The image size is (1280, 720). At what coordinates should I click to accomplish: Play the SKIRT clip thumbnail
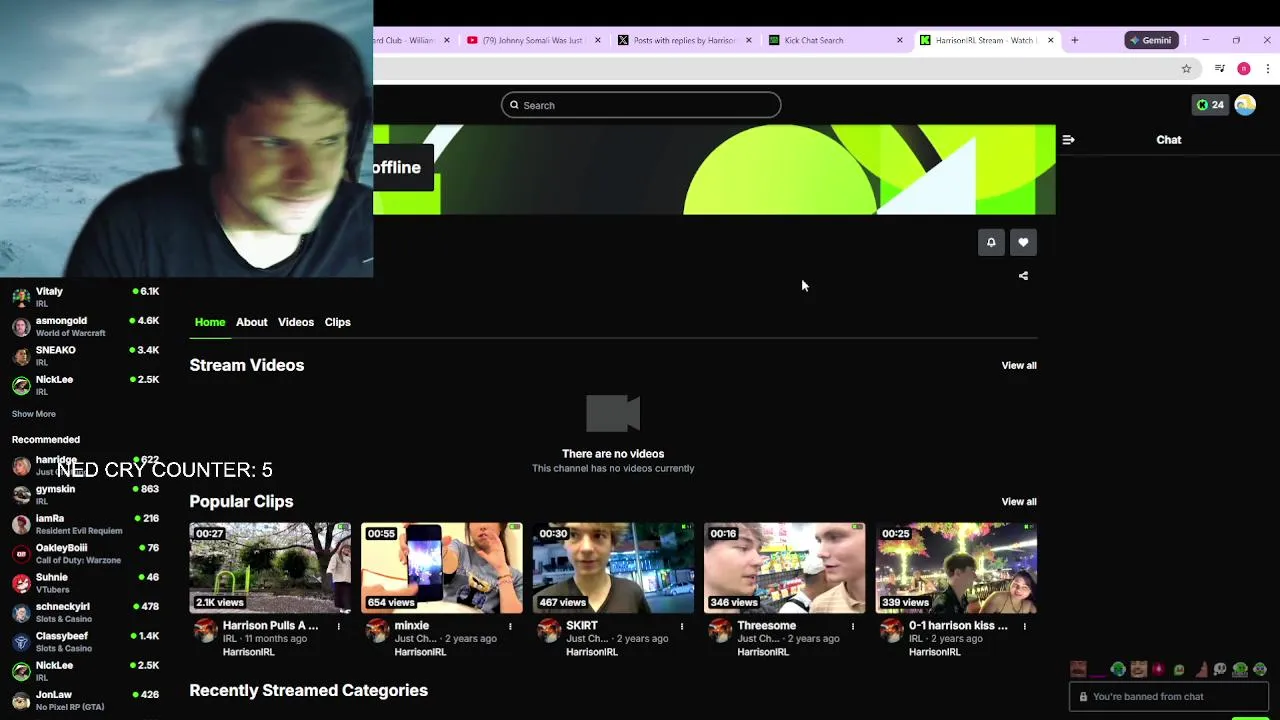613,568
